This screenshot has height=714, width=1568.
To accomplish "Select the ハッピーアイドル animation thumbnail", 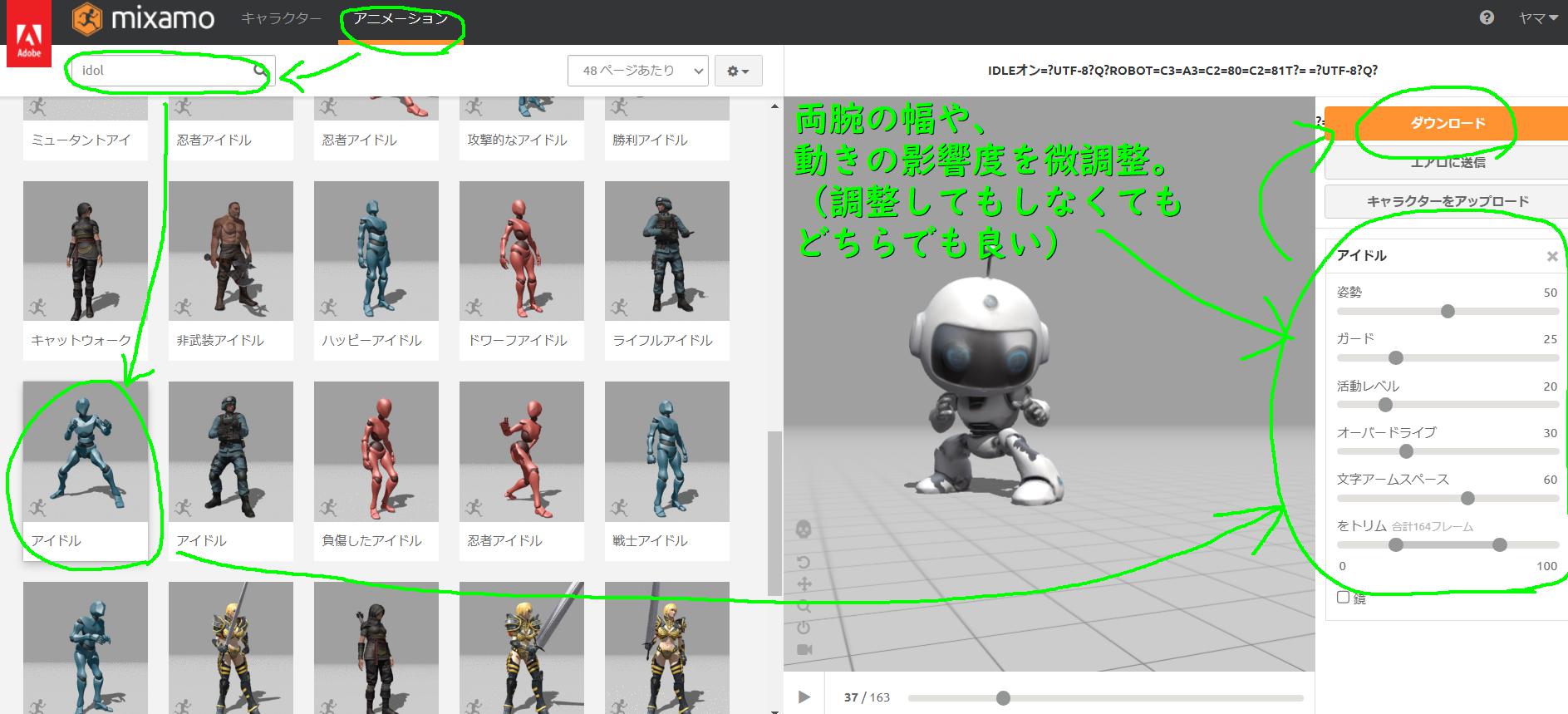I will point(376,250).
